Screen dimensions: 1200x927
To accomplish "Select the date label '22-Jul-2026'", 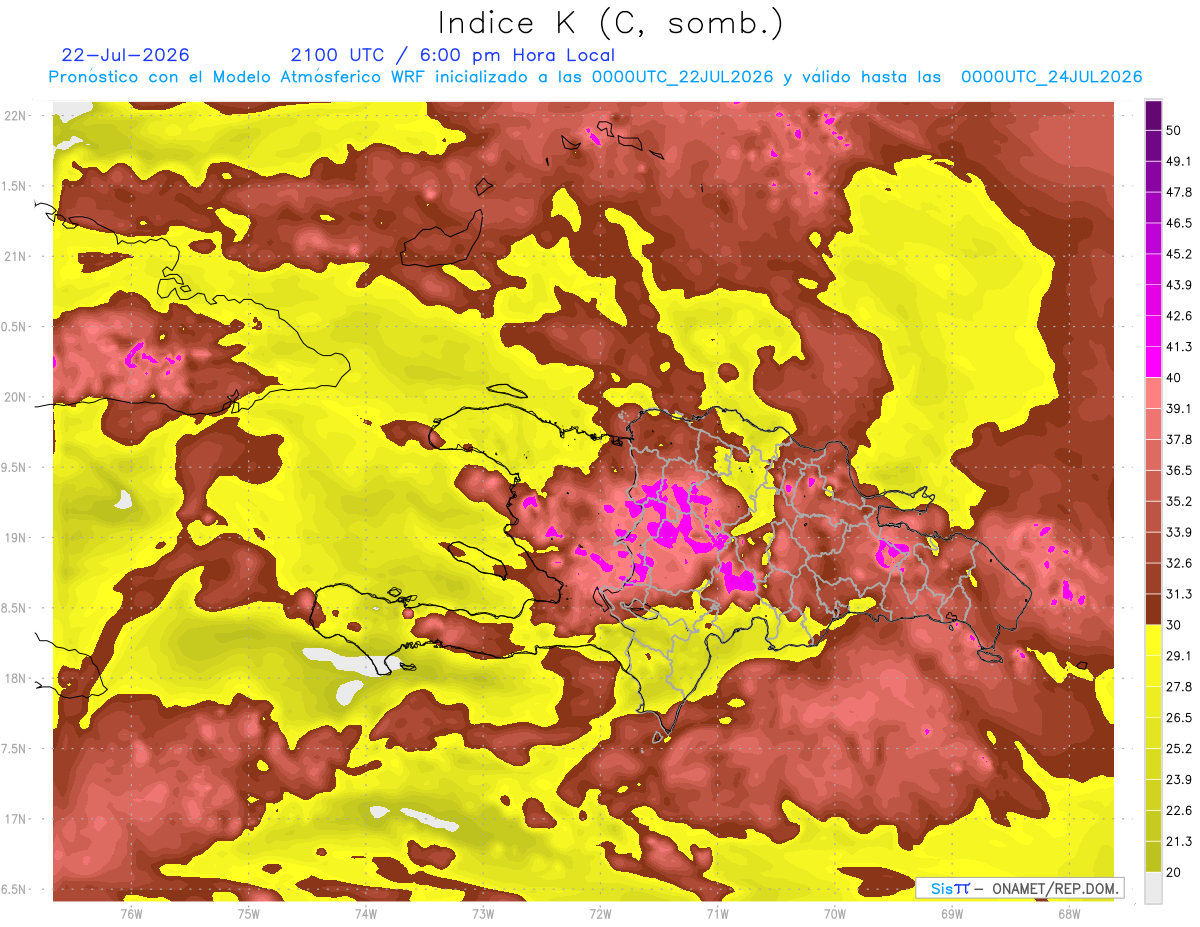I will point(125,55).
